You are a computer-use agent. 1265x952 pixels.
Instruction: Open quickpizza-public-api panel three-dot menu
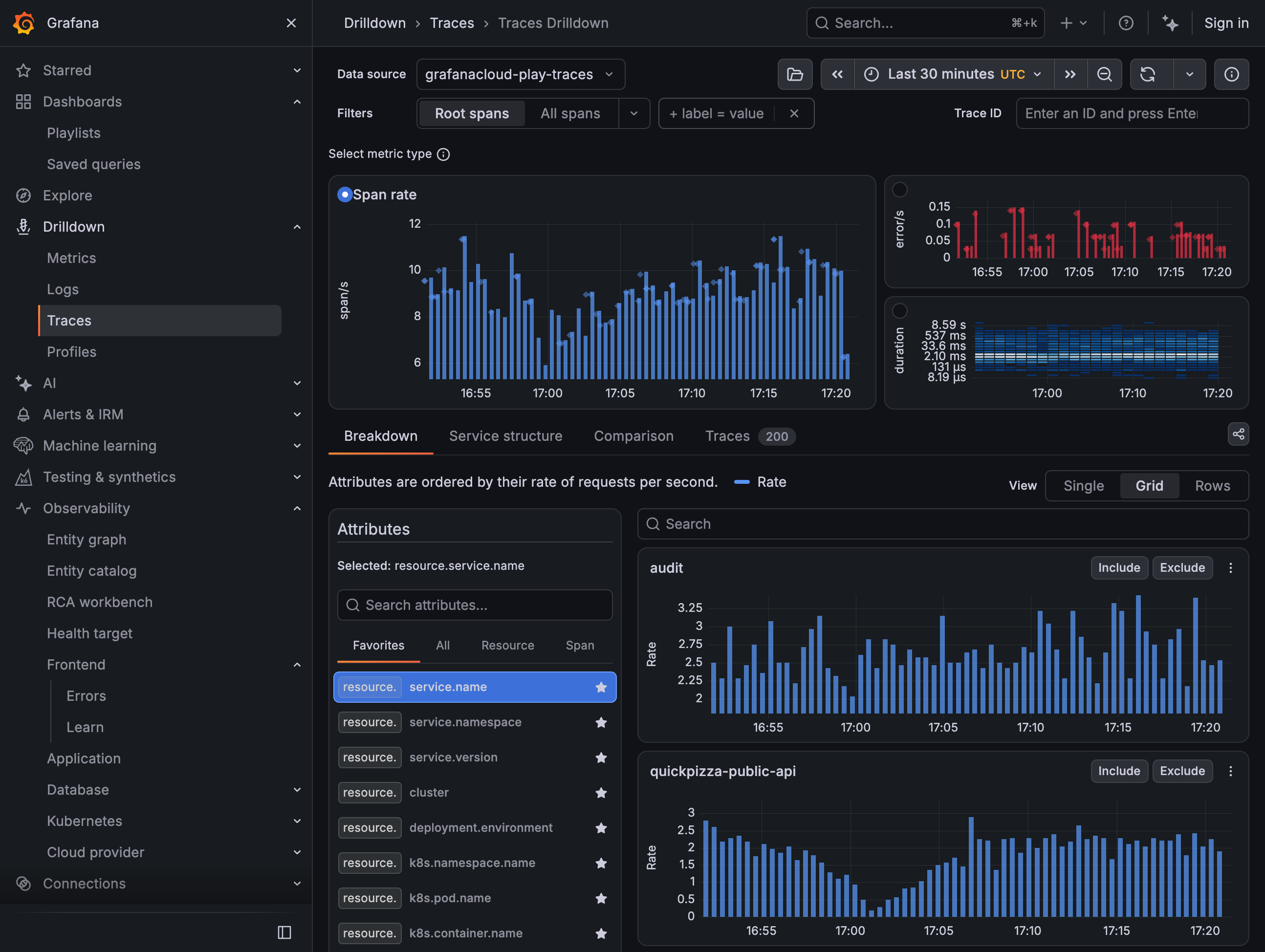click(x=1231, y=771)
